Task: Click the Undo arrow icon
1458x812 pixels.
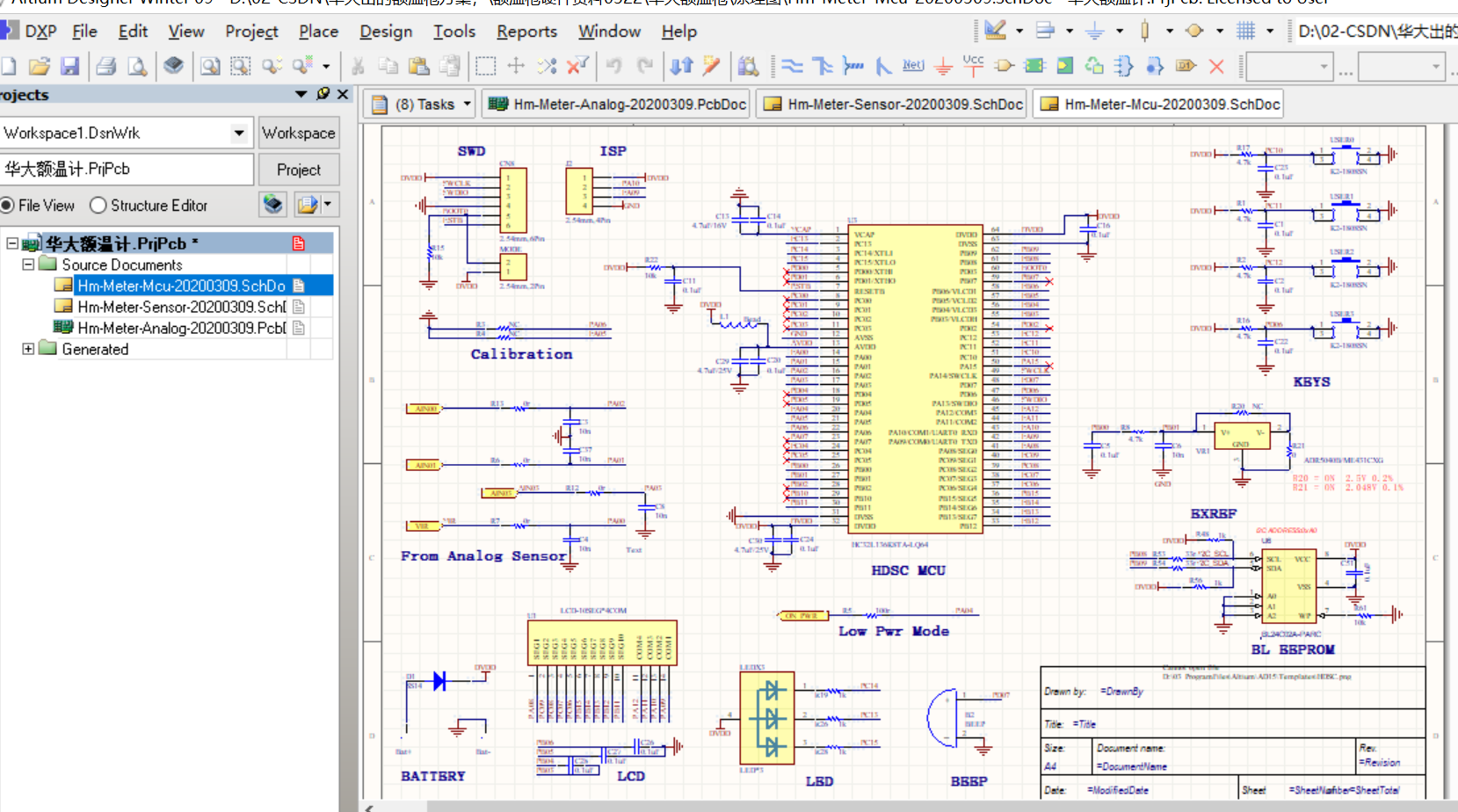Action: (x=614, y=66)
